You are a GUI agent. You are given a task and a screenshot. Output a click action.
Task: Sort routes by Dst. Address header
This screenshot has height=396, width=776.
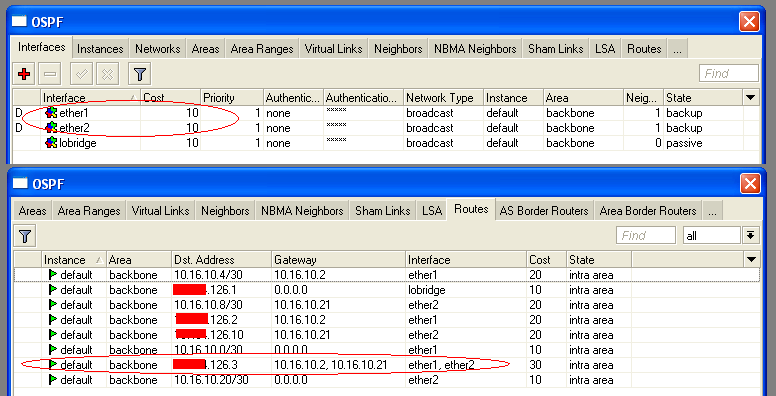(x=221, y=259)
